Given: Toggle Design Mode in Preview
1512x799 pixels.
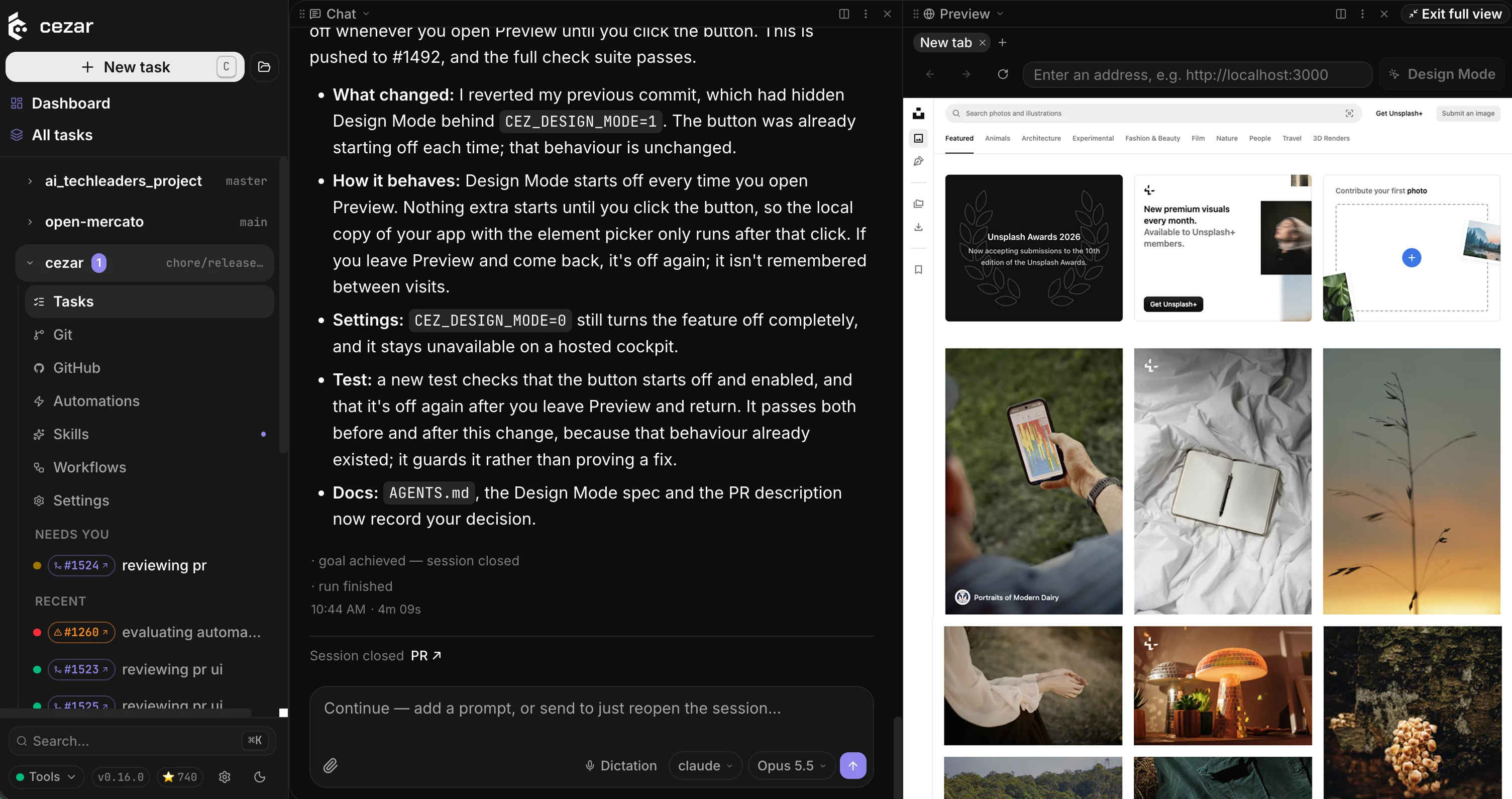Looking at the screenshot, I should 1442,74.
